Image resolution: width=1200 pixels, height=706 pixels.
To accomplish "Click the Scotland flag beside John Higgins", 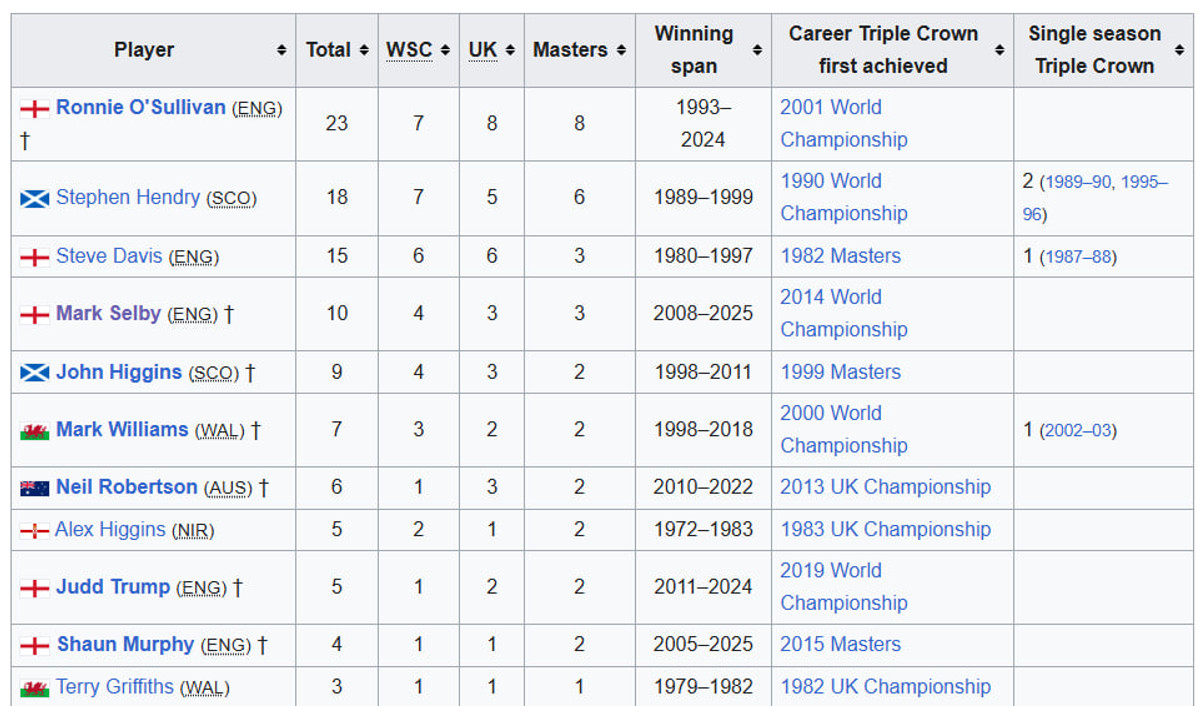I will 35,373.
